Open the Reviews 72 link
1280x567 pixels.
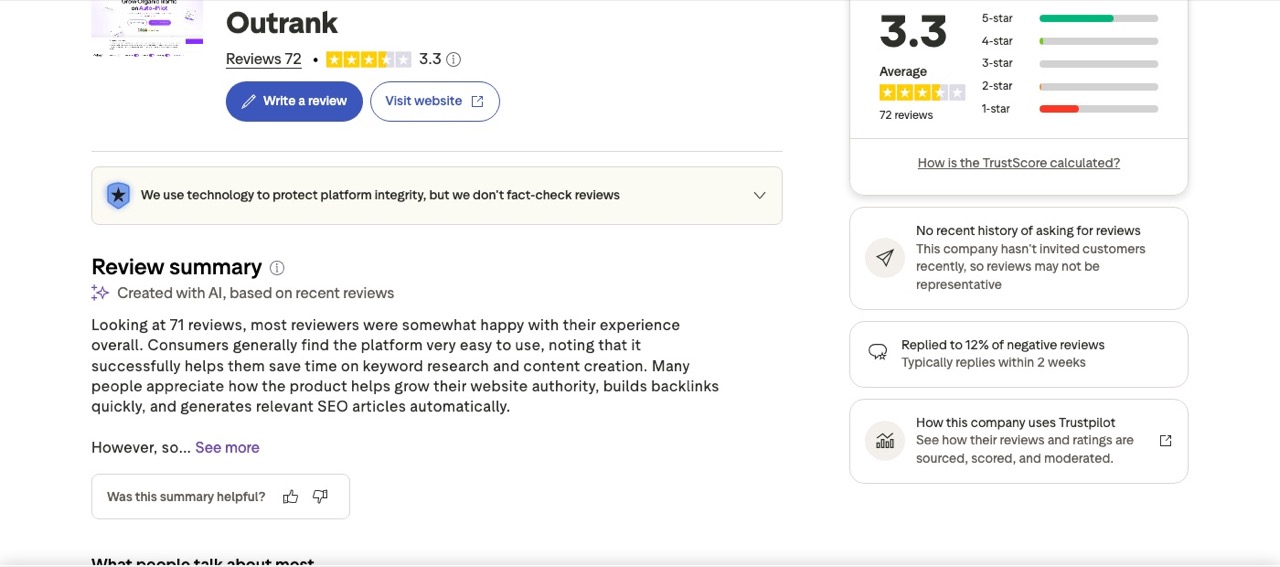click(x=264, y=59)
